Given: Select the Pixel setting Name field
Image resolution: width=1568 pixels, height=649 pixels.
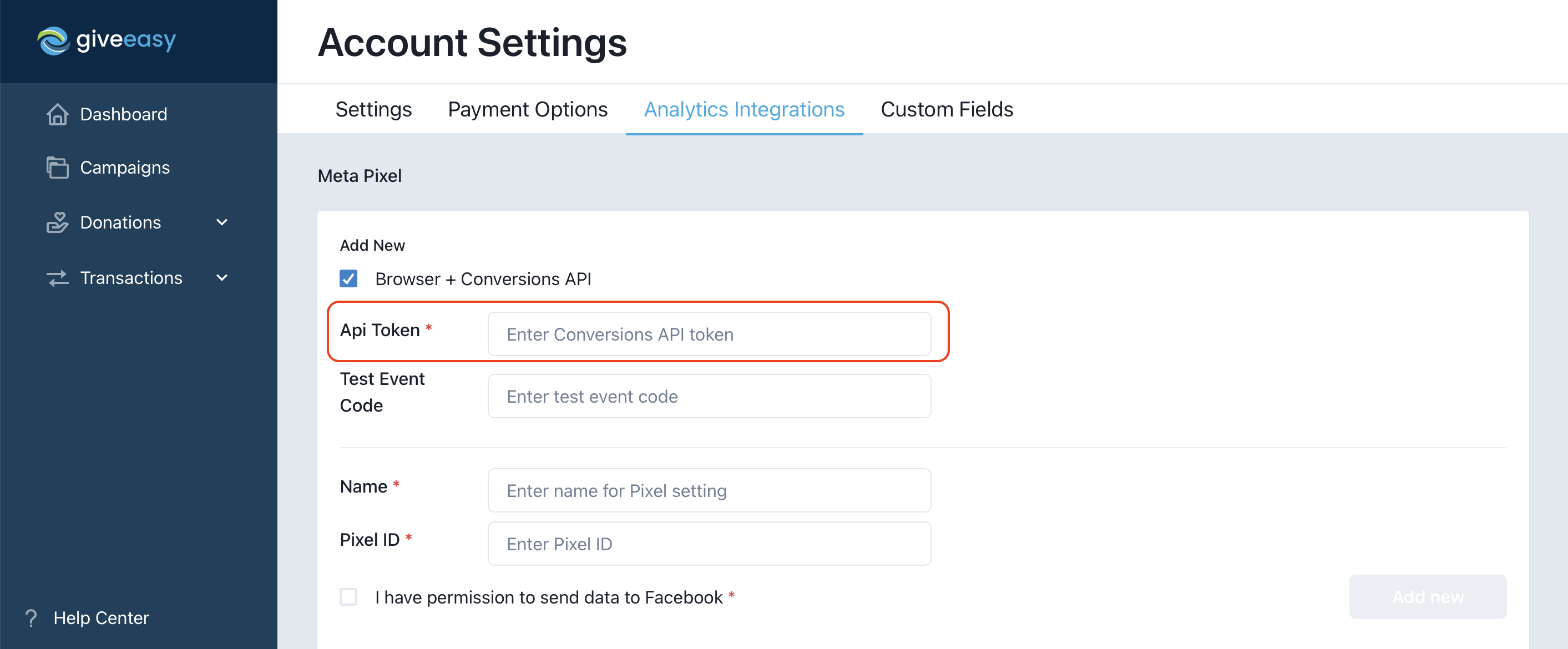Looking at the screenshot, I should [709, 491].
